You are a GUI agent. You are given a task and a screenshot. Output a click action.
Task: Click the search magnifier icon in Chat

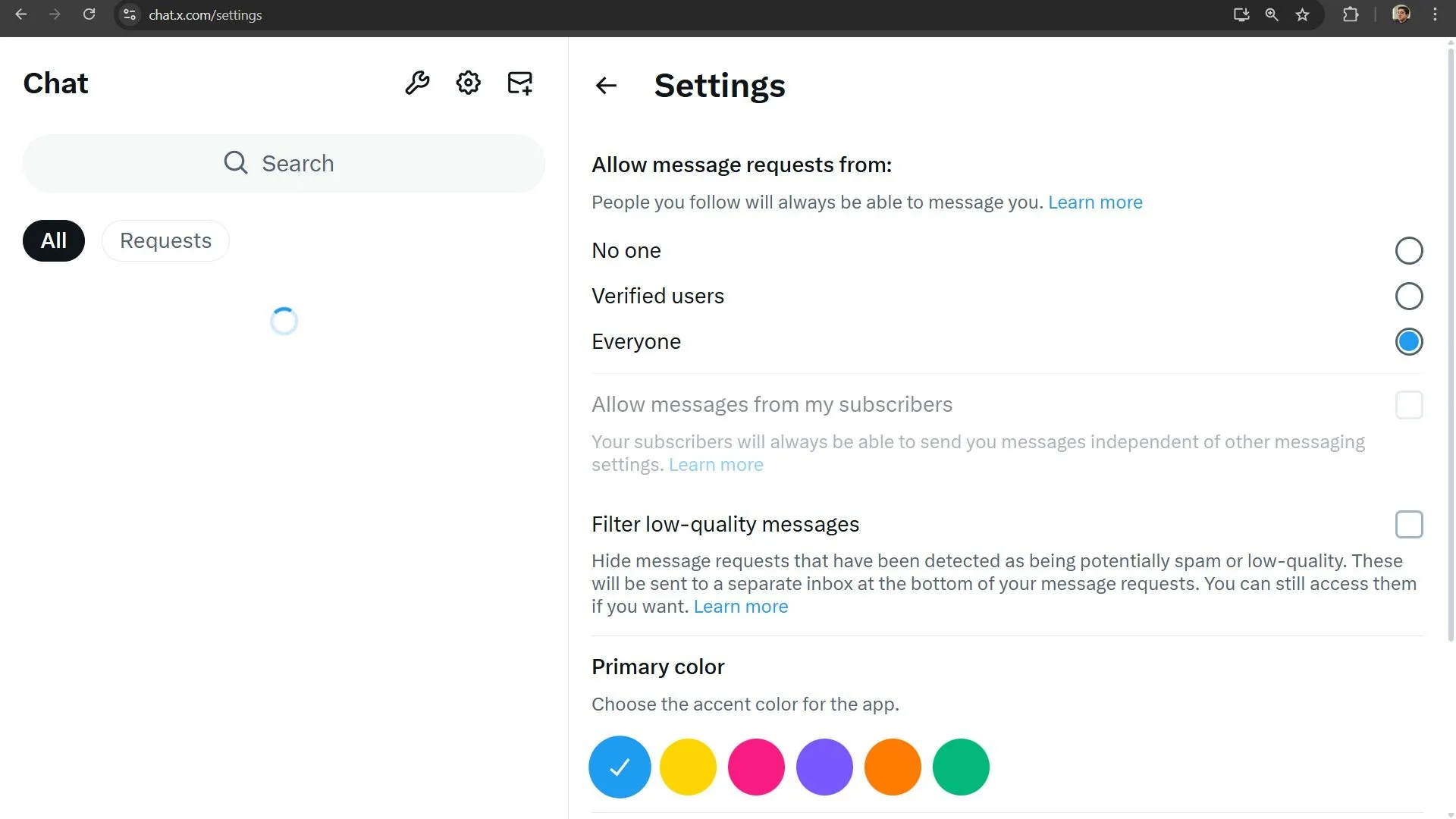click(x=235, y=162)
